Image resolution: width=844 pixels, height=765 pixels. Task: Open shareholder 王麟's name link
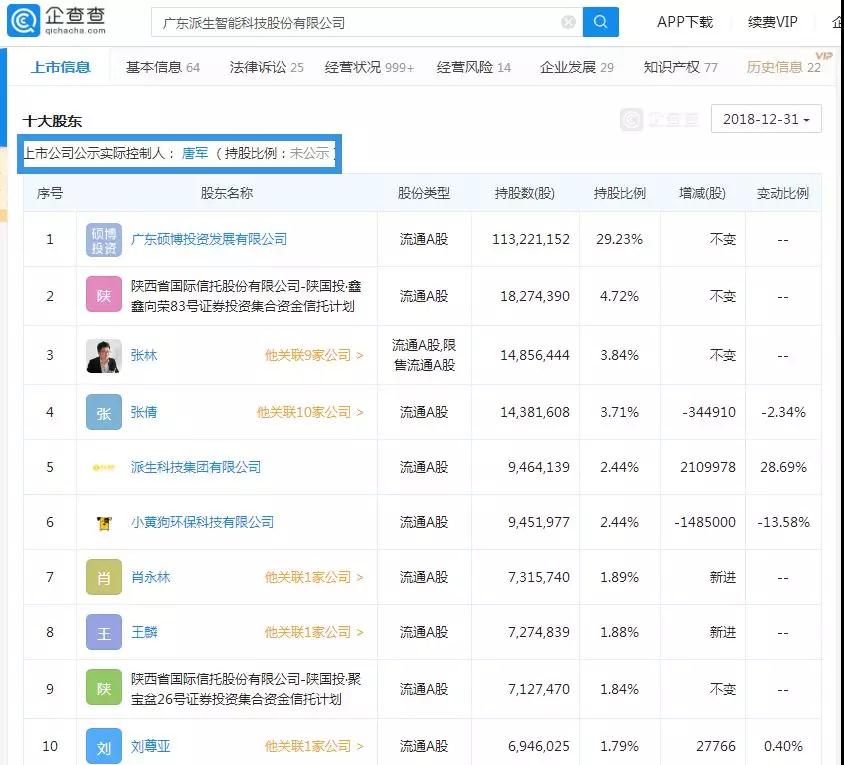pyautogui.click(x=144, y=632)
